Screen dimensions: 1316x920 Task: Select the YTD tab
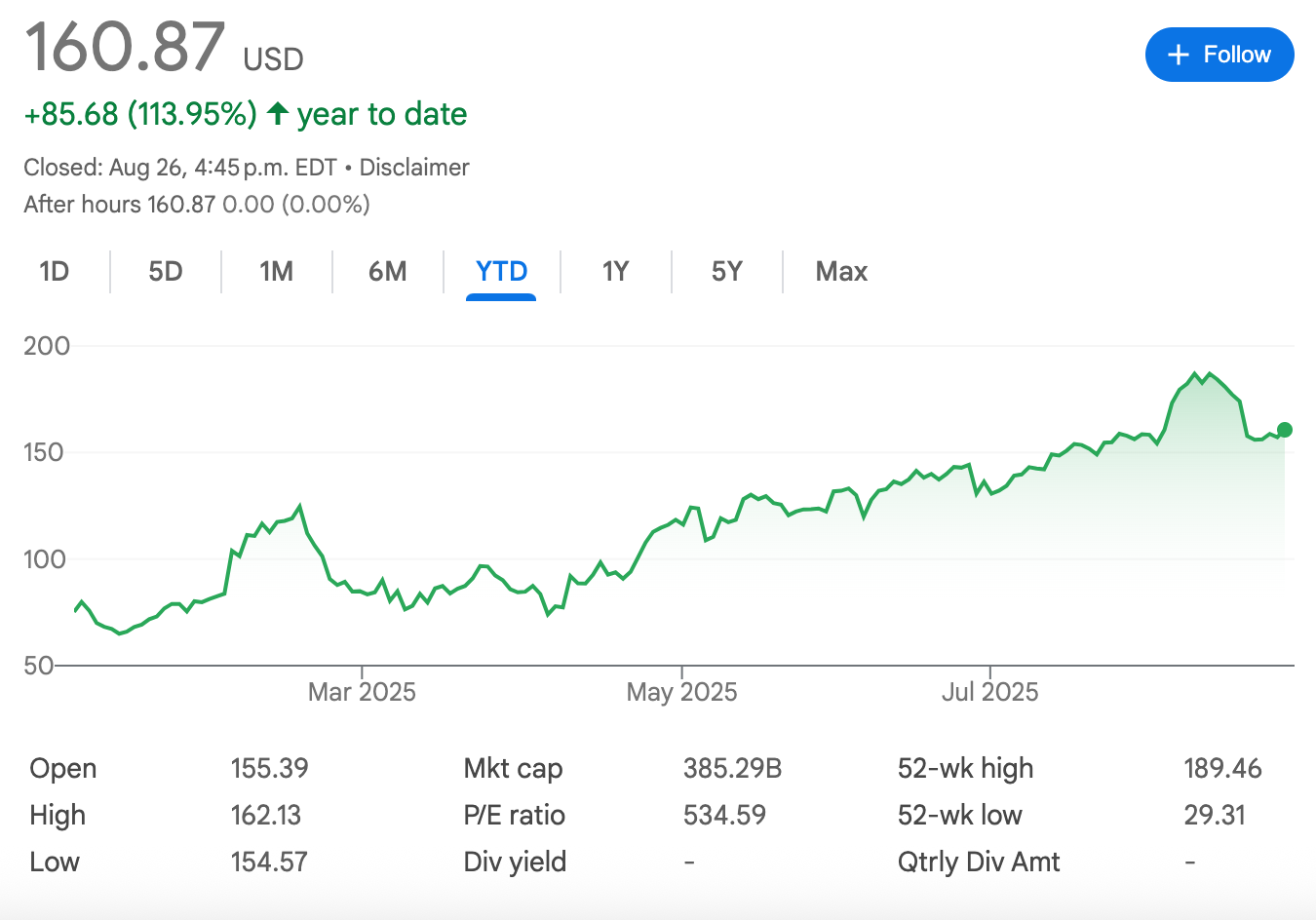pos(501,271)
